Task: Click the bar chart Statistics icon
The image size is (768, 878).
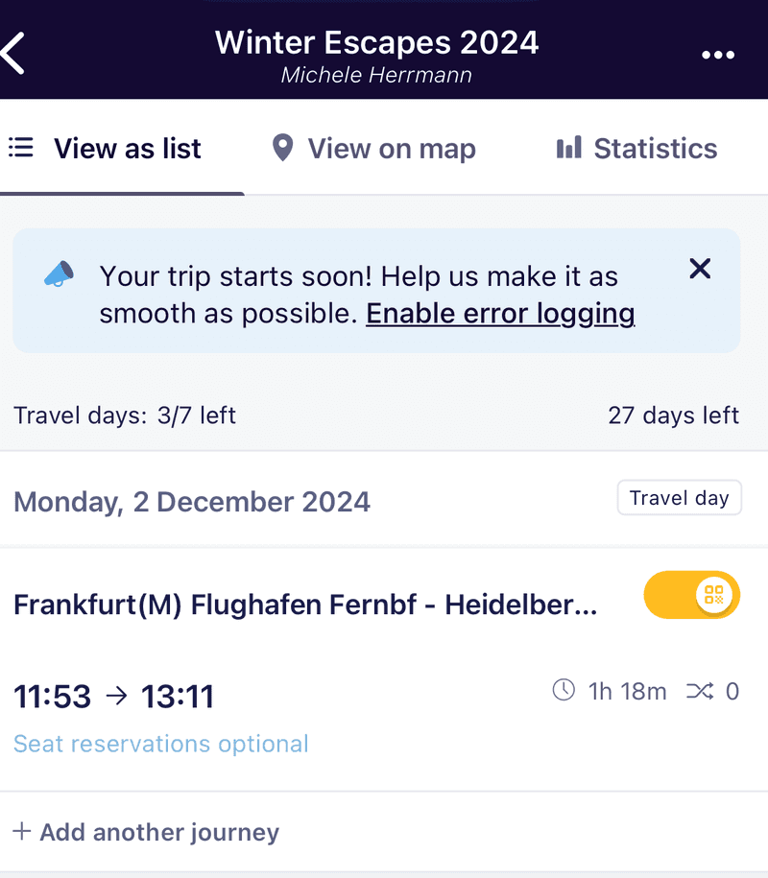Action: (x=567, y=147)
